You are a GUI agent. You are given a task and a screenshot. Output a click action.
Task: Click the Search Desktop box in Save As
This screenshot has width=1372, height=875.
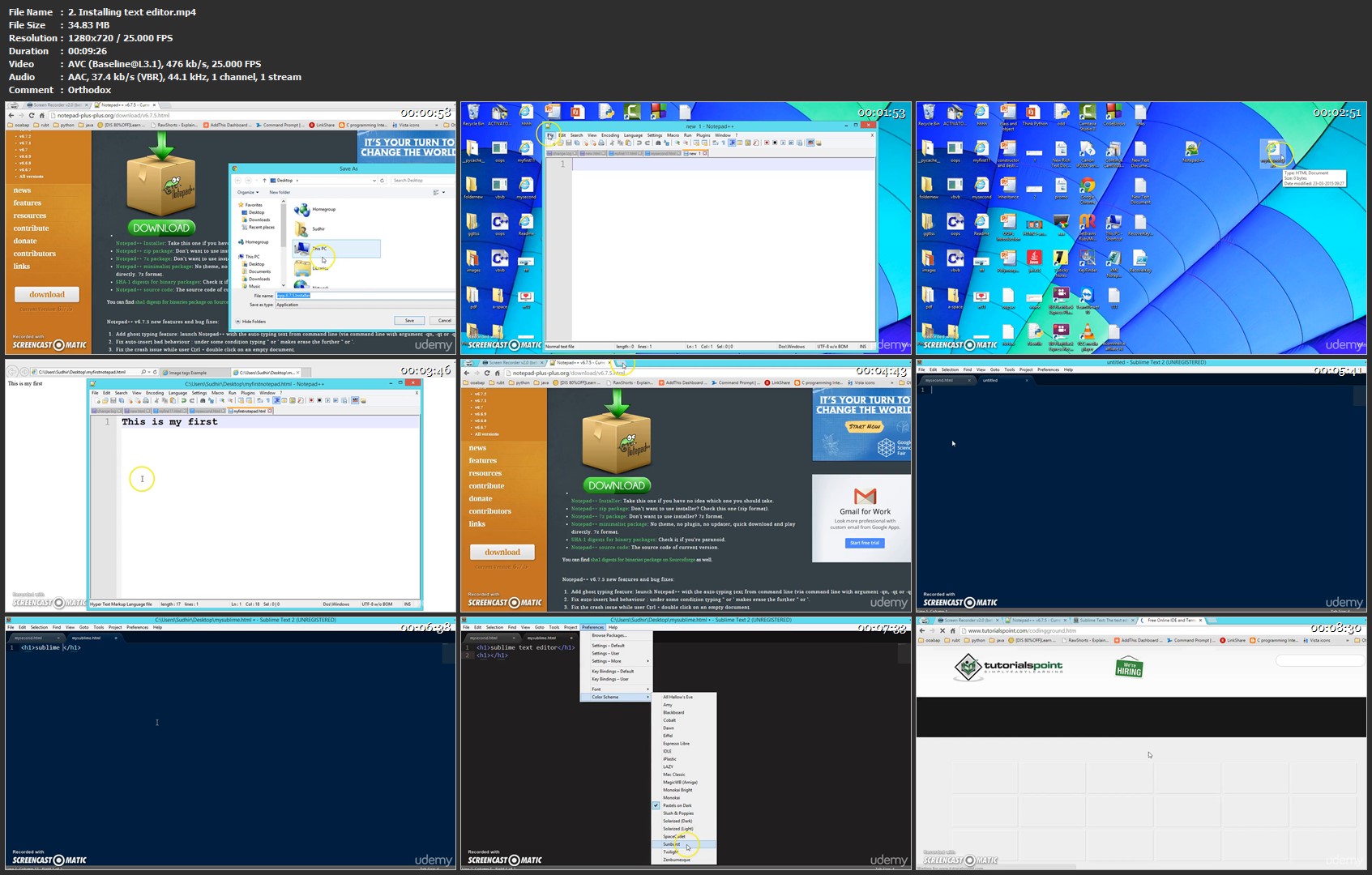pyautogui.click(x=421, y=180)
